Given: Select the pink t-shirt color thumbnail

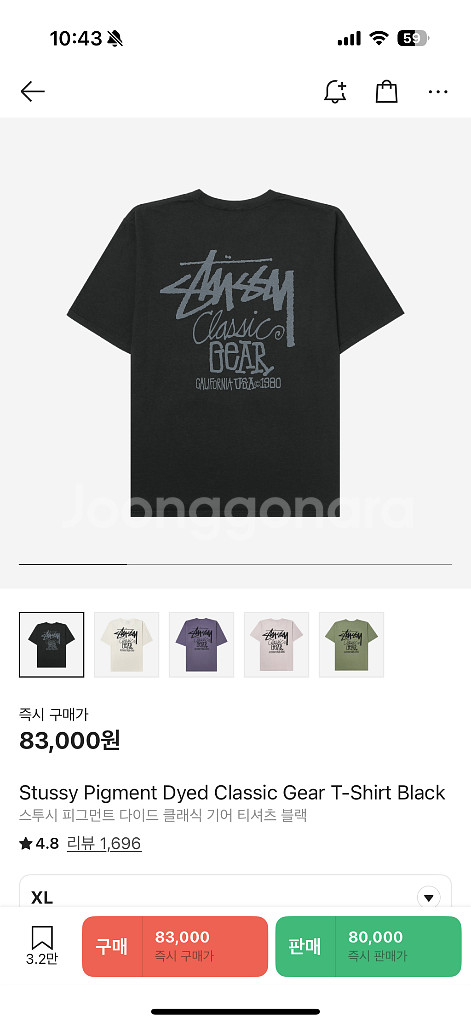Looking at the screenshot, I should [x=276, y=645].
